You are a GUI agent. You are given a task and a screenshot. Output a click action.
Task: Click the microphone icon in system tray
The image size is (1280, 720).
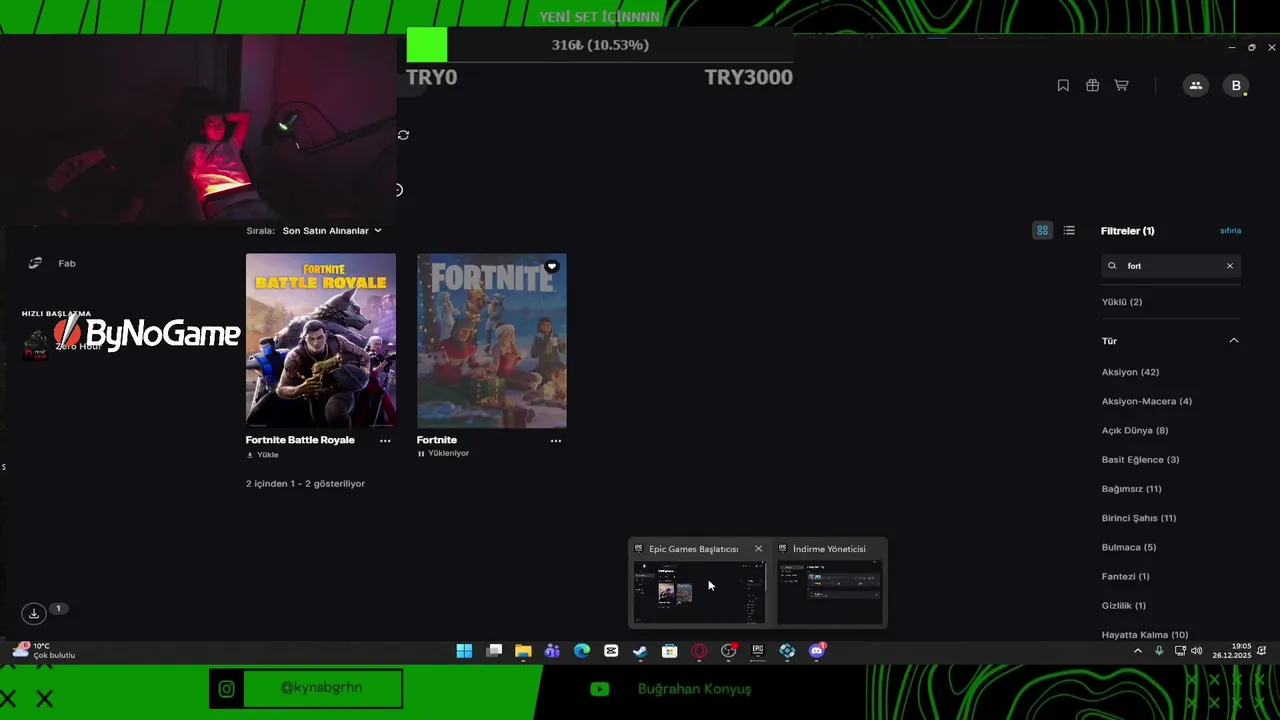click(x=1159, y=651)
